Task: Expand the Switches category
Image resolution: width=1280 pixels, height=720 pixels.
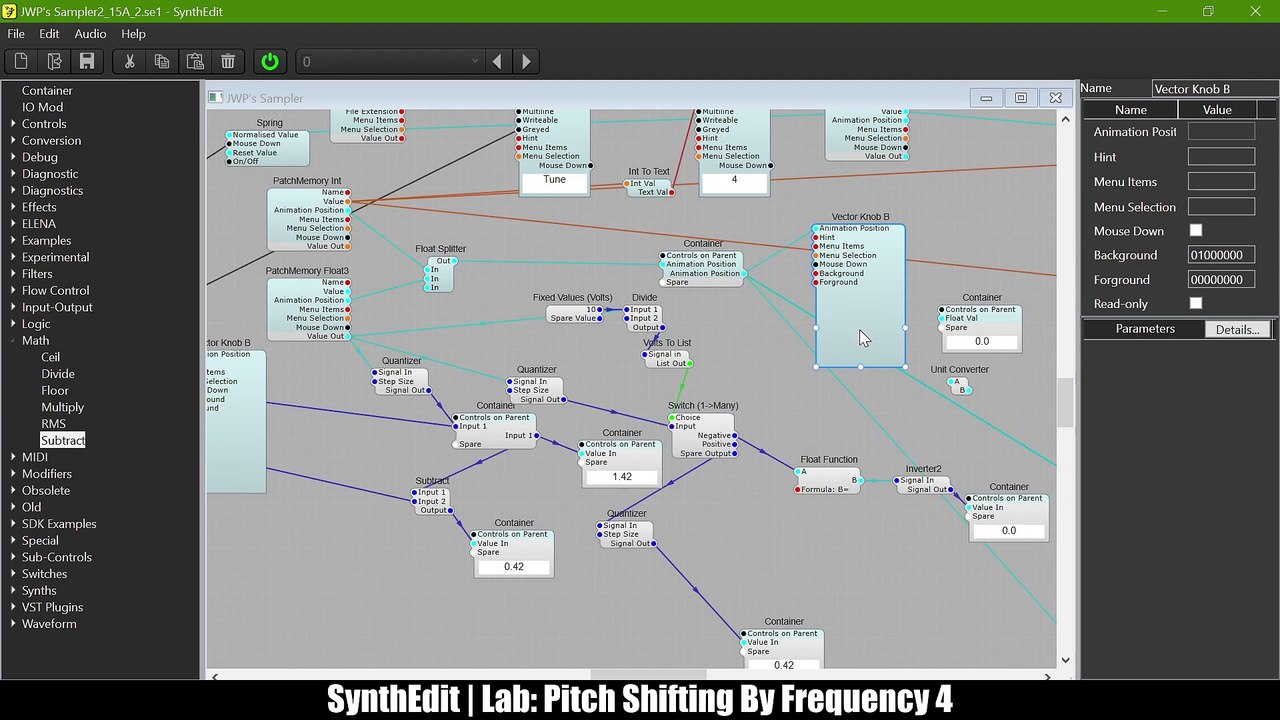Action: [13, 574]
